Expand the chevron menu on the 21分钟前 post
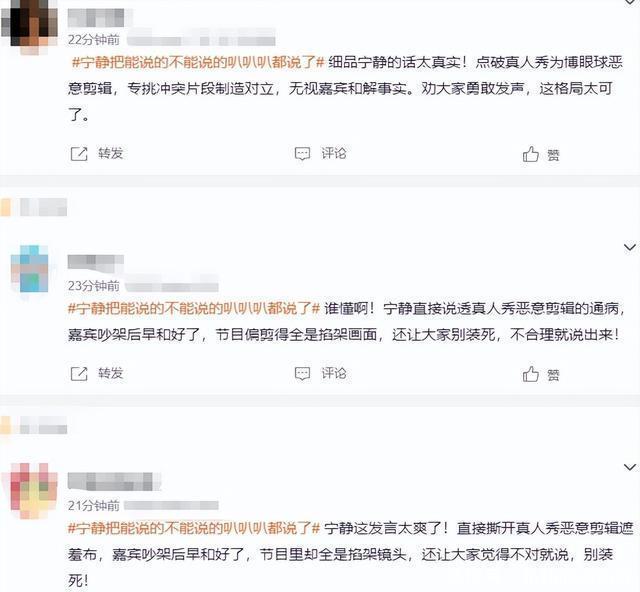 [630, 467]
